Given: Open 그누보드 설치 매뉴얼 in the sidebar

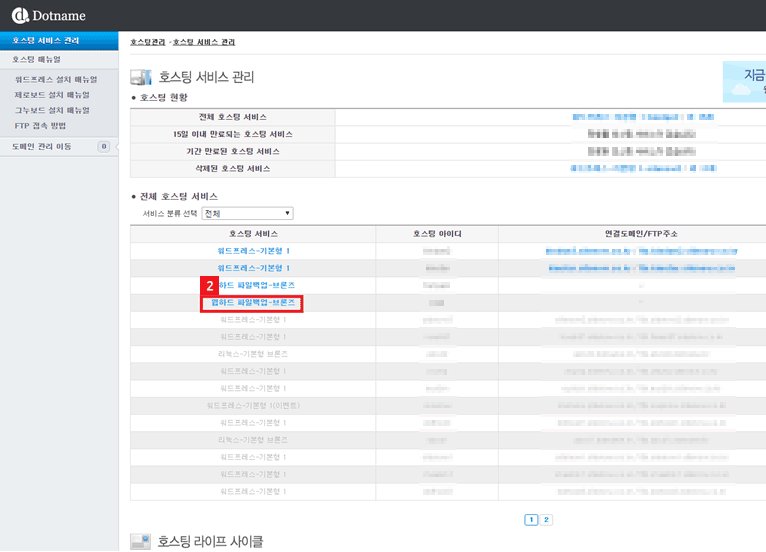Looking at the screenshot, I should [52, 110].
